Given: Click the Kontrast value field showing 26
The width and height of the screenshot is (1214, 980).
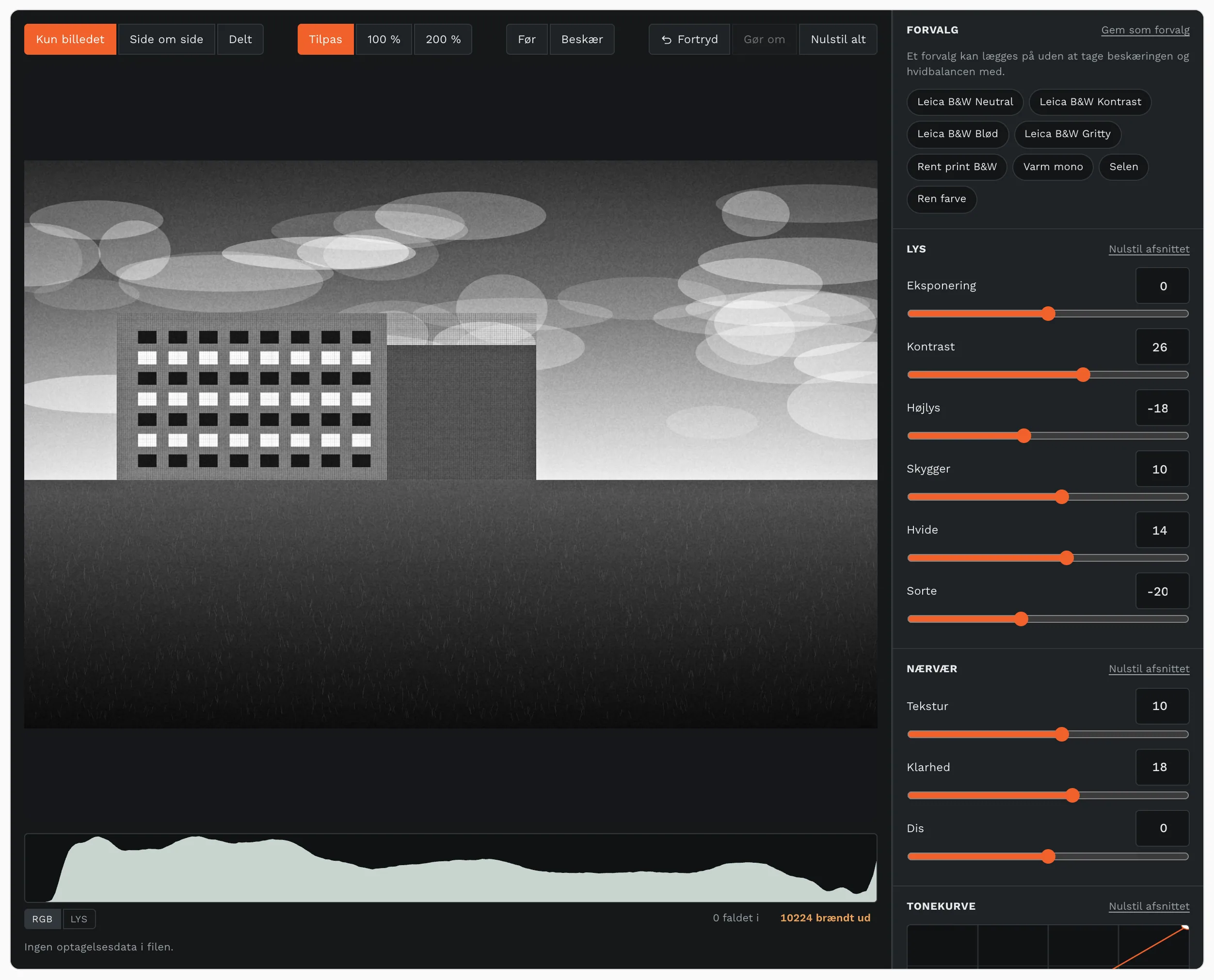Looking at the screenshot, I should point(1162,347).
